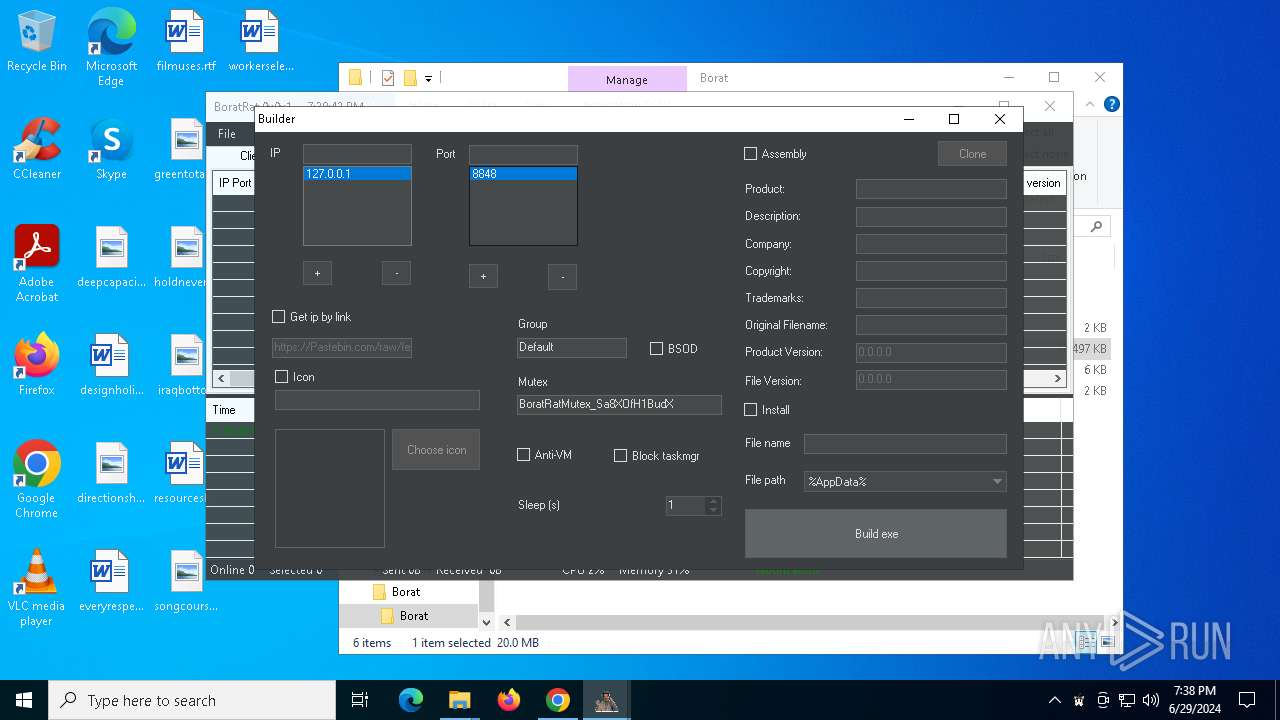Select directionsh image file on desktop

[111, 473]
